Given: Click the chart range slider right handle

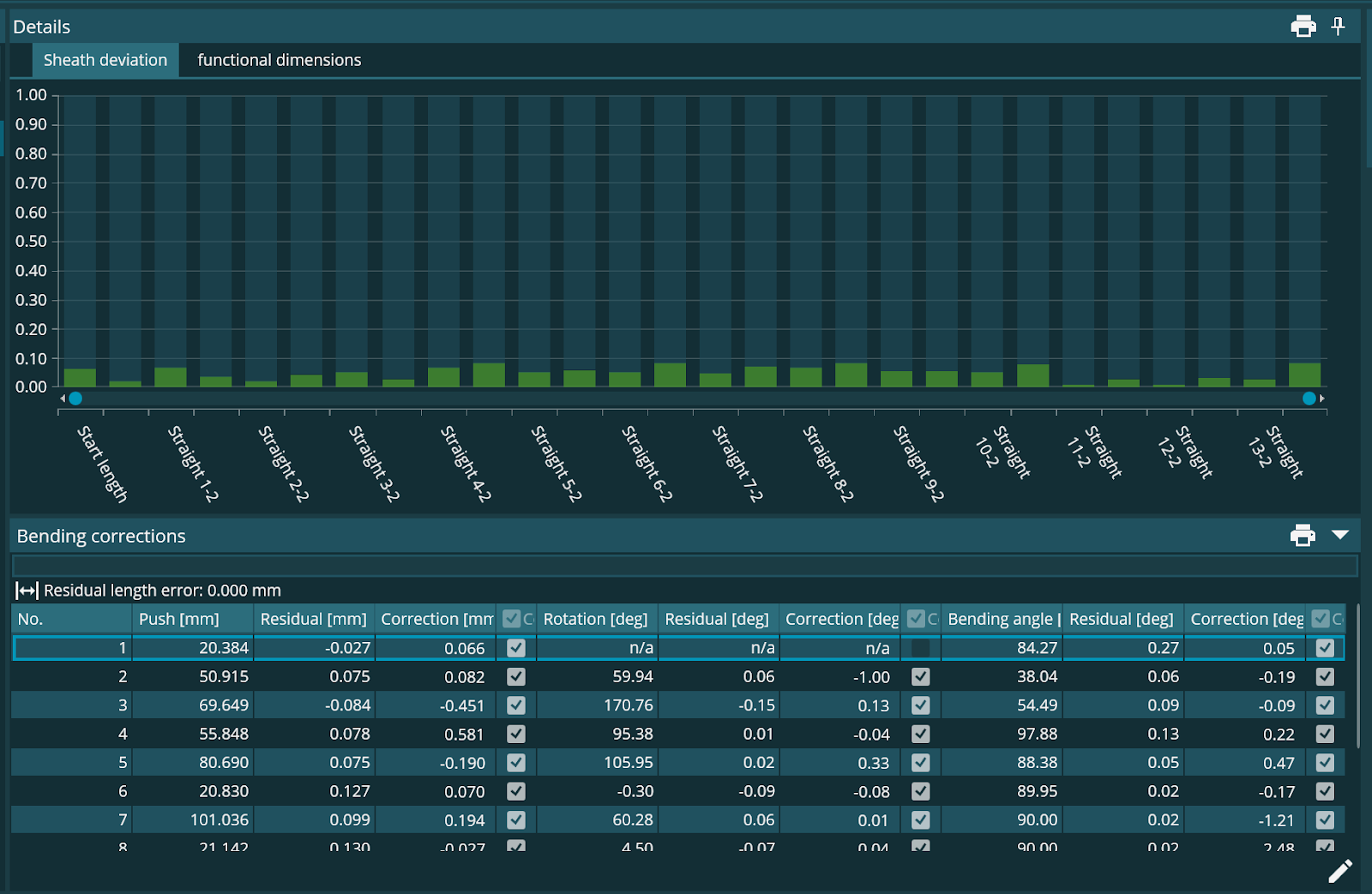Looking at the screenshot, I should coord(1309,399).
